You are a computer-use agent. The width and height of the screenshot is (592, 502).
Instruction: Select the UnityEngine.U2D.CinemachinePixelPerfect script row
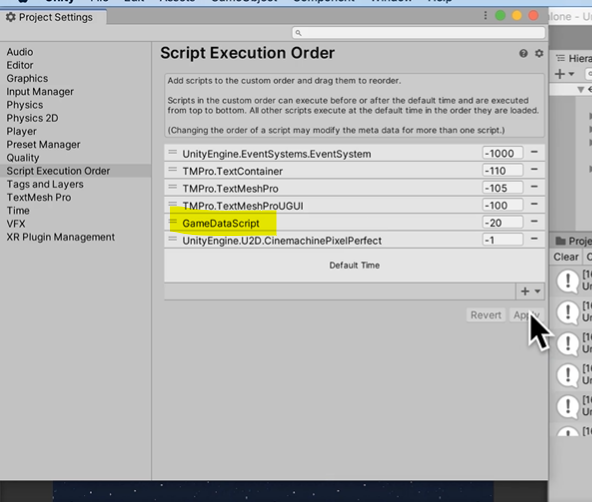(355, 240)
